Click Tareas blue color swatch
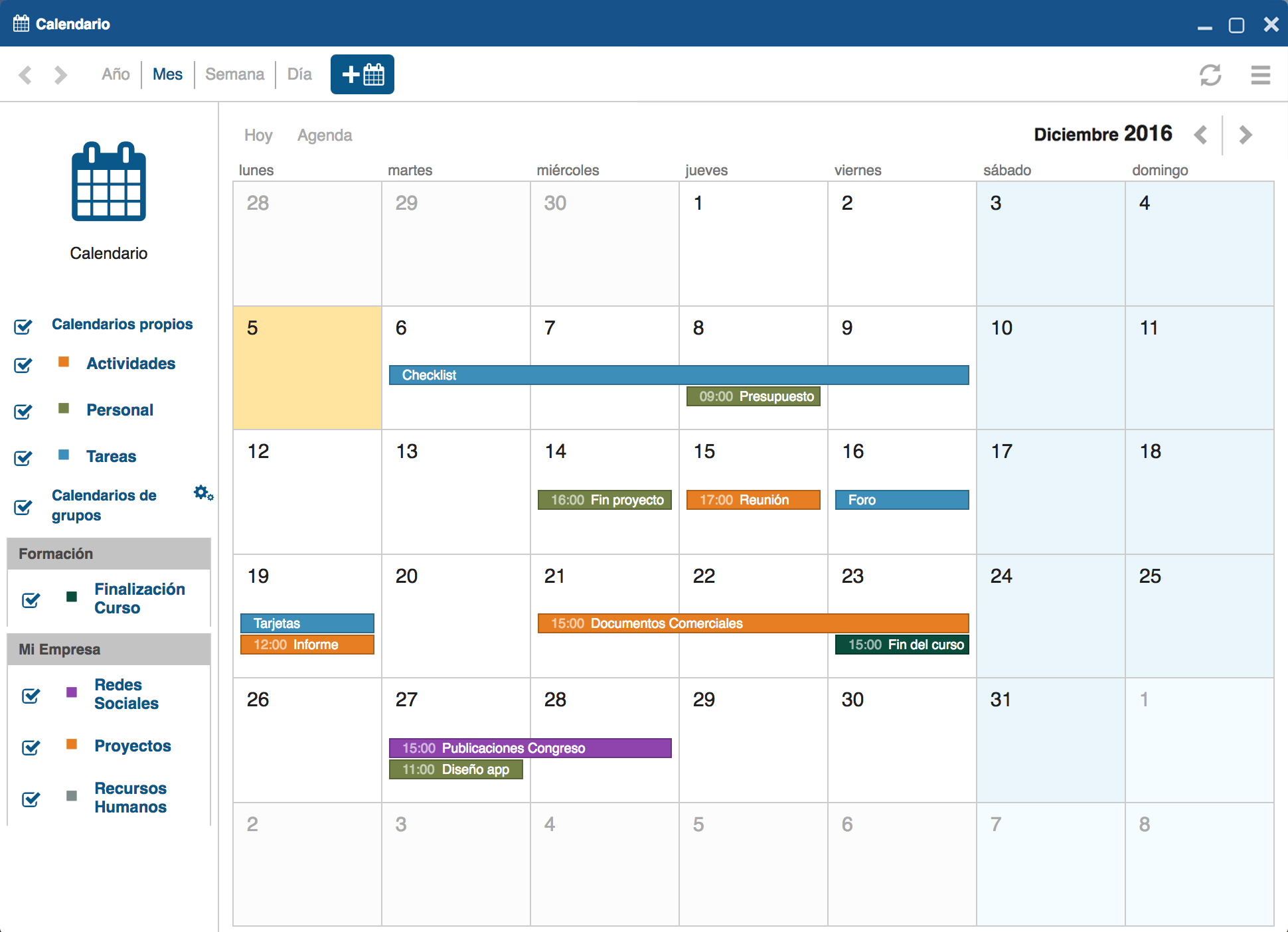 point(64,455)
